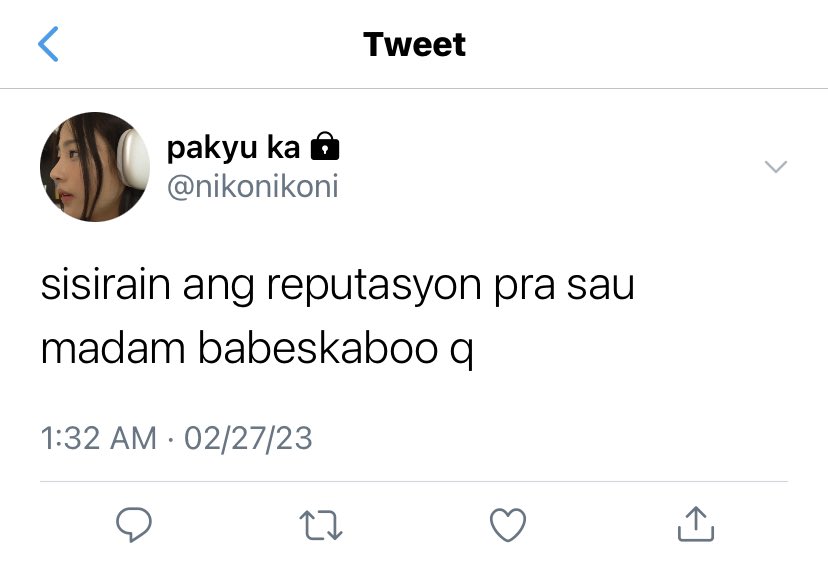Reply using the speech bubble icon
This screenshot has width=828, height=566.
(x=134, y=524)
